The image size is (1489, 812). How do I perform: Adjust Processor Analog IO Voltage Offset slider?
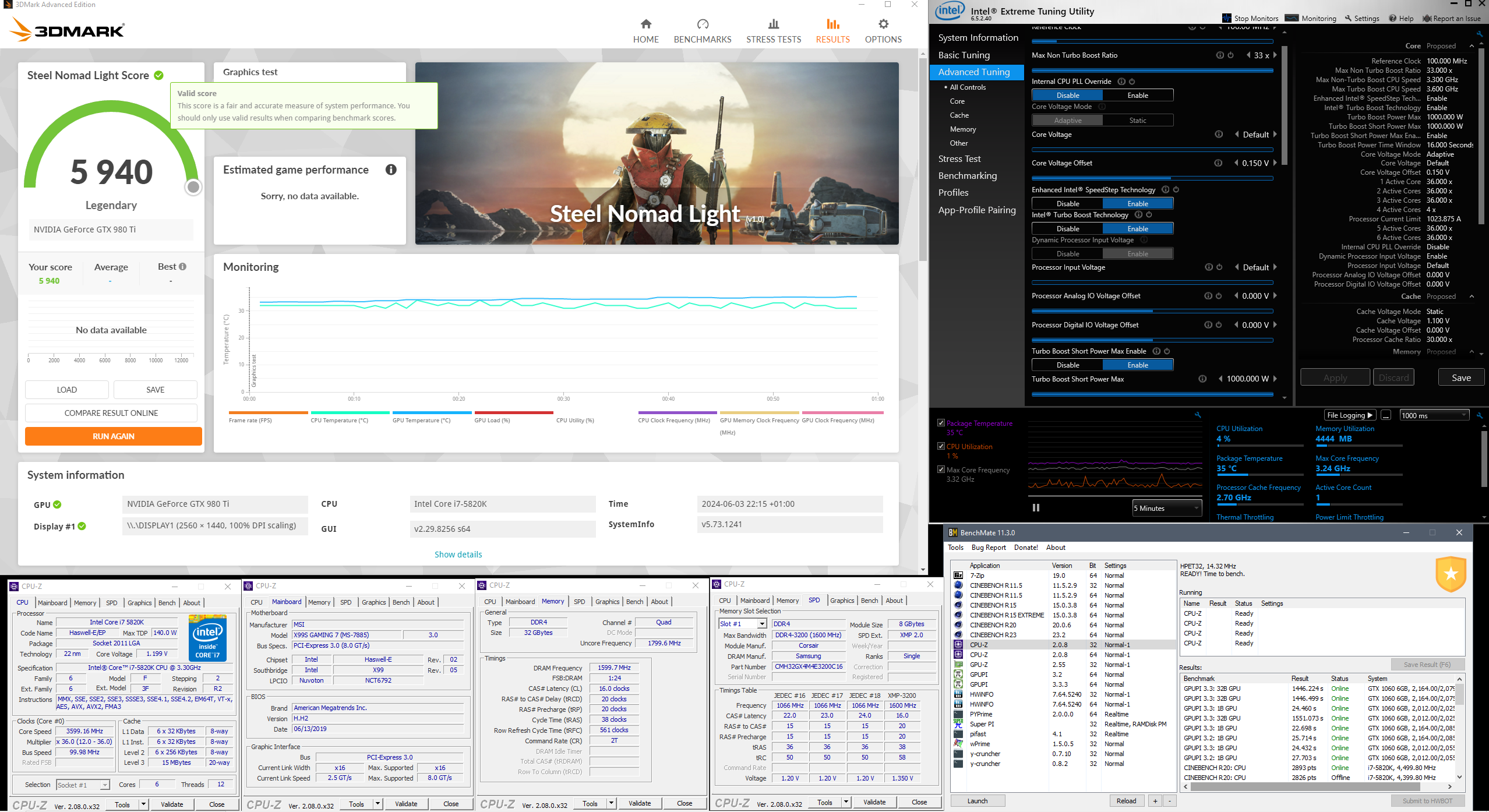[1152, 311]
